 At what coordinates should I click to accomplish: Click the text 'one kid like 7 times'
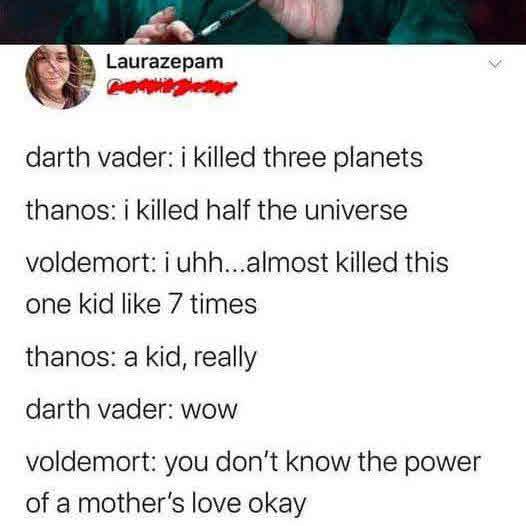pos(141,304)
